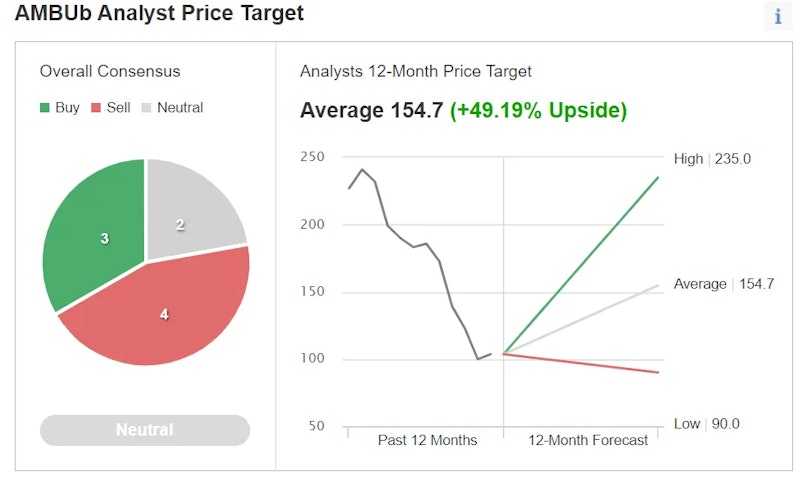The width and height of the screenshot is (800, 479).
Task: Click the Overall Consensus title
Action: point(110,71)
